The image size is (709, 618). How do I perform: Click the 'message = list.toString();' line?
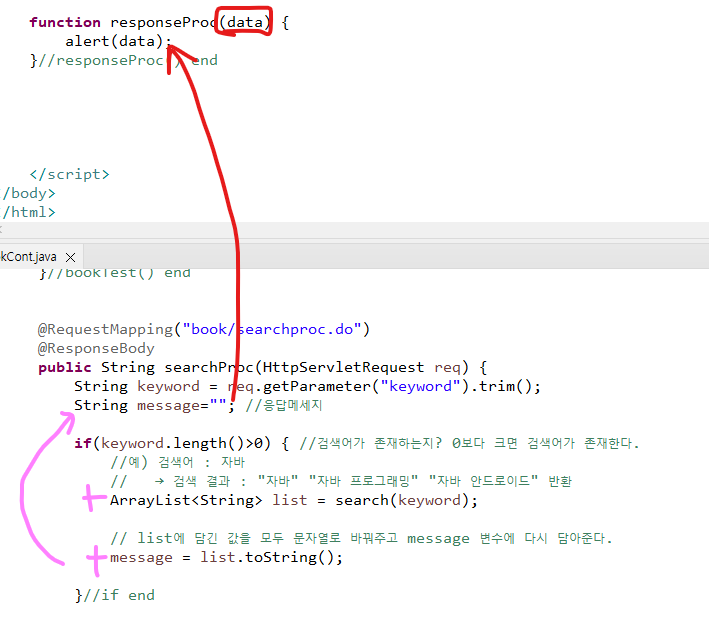[227, 557]
